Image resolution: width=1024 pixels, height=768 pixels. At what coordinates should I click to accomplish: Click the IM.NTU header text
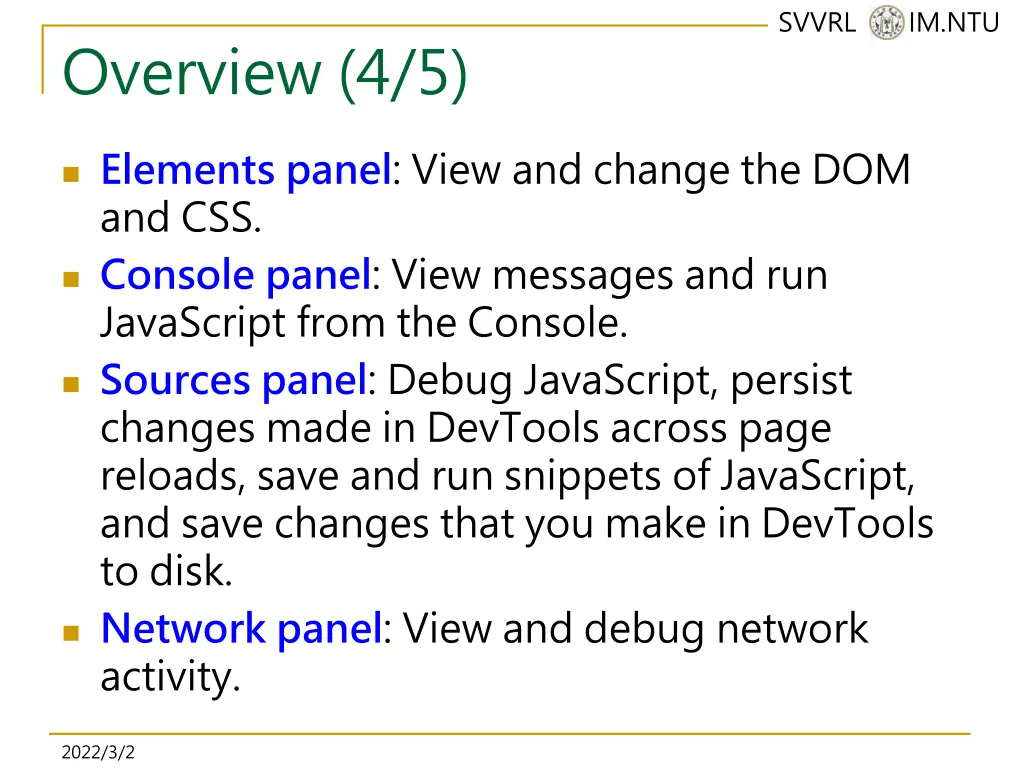coord(953,23)
